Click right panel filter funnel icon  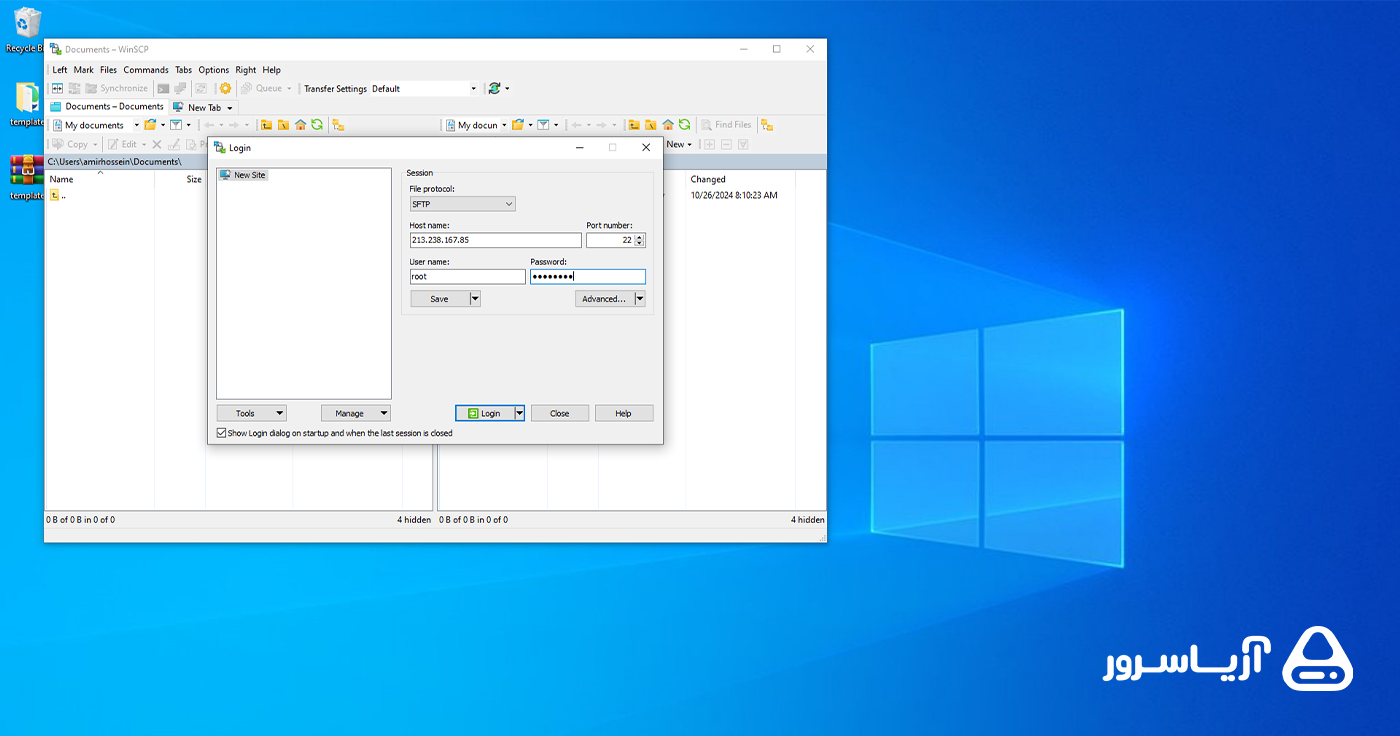[x=543, y=125]
